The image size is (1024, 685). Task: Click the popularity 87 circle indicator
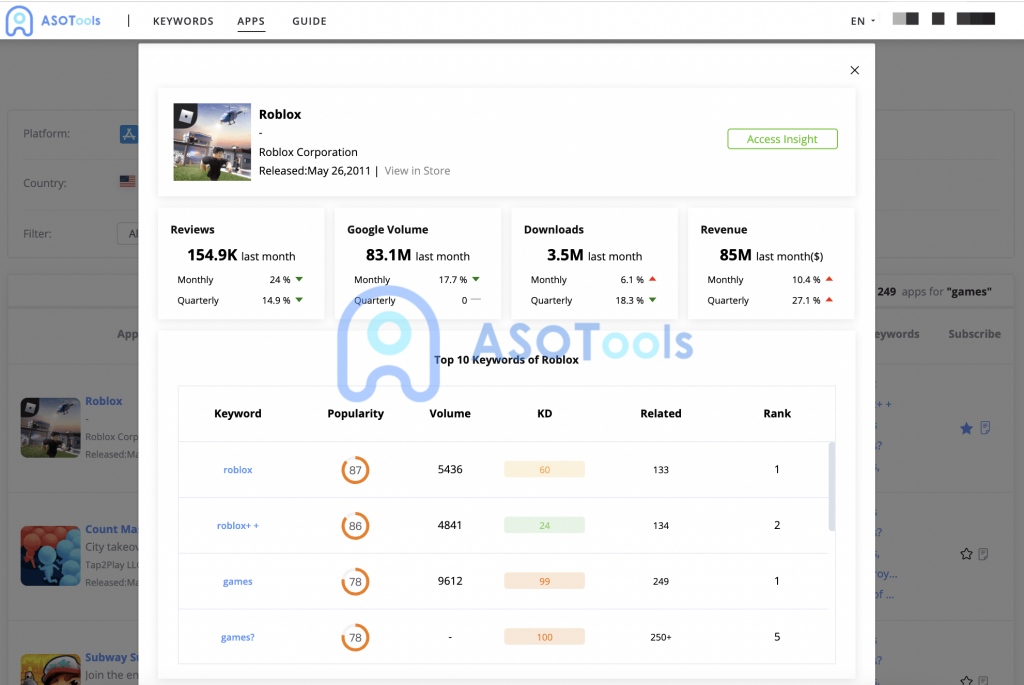pos(355,470)
